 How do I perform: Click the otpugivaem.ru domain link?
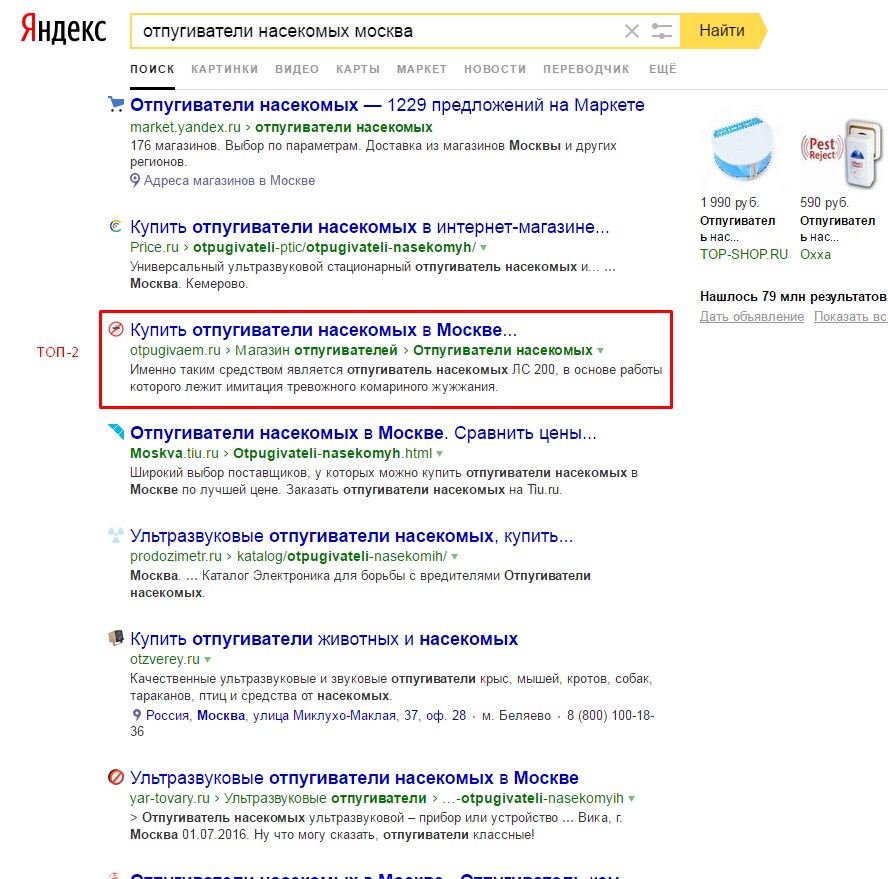pos(176,351)
